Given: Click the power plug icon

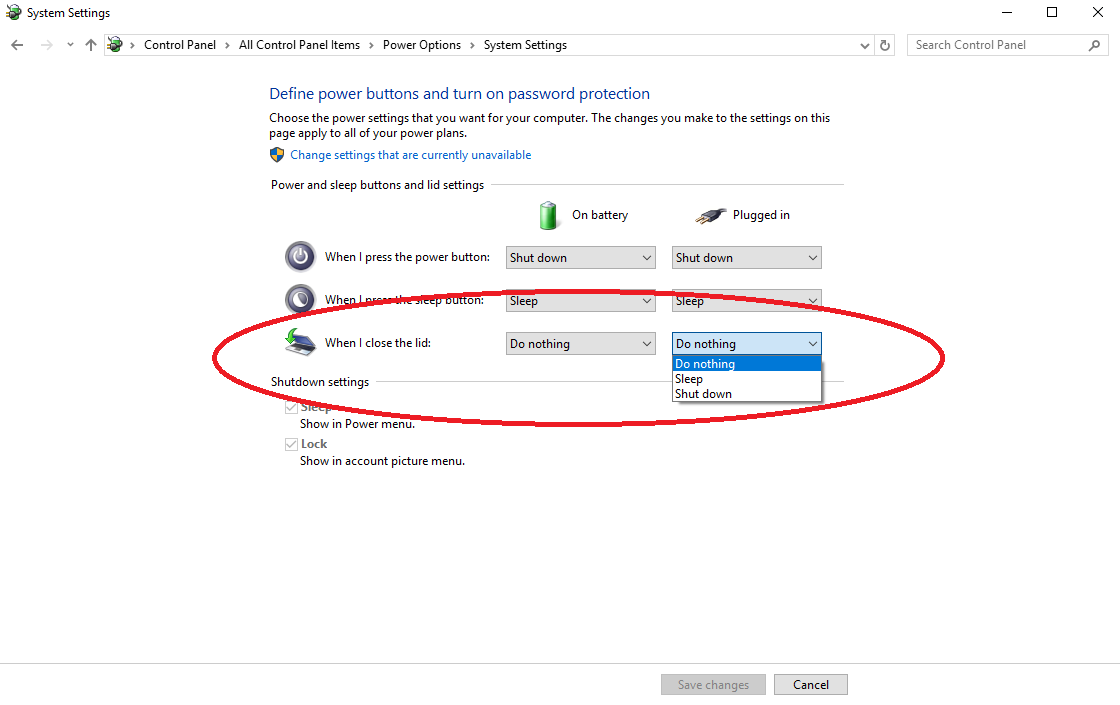Looking at the screenshot, I should pos(711,215).
